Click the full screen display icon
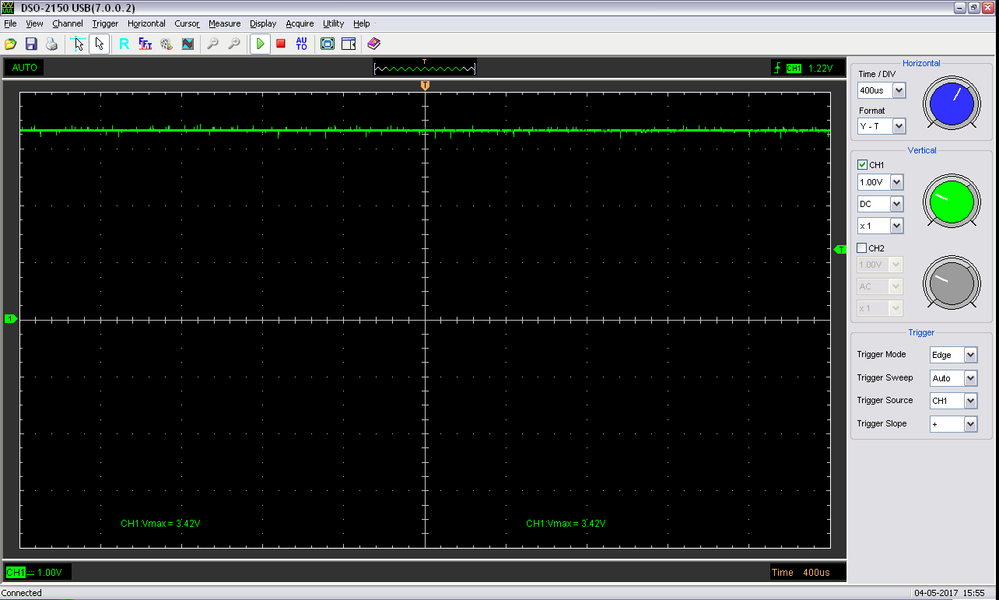The width and height of the screenshot is (999, 600). pyautogui.click(x=327, y=44)
